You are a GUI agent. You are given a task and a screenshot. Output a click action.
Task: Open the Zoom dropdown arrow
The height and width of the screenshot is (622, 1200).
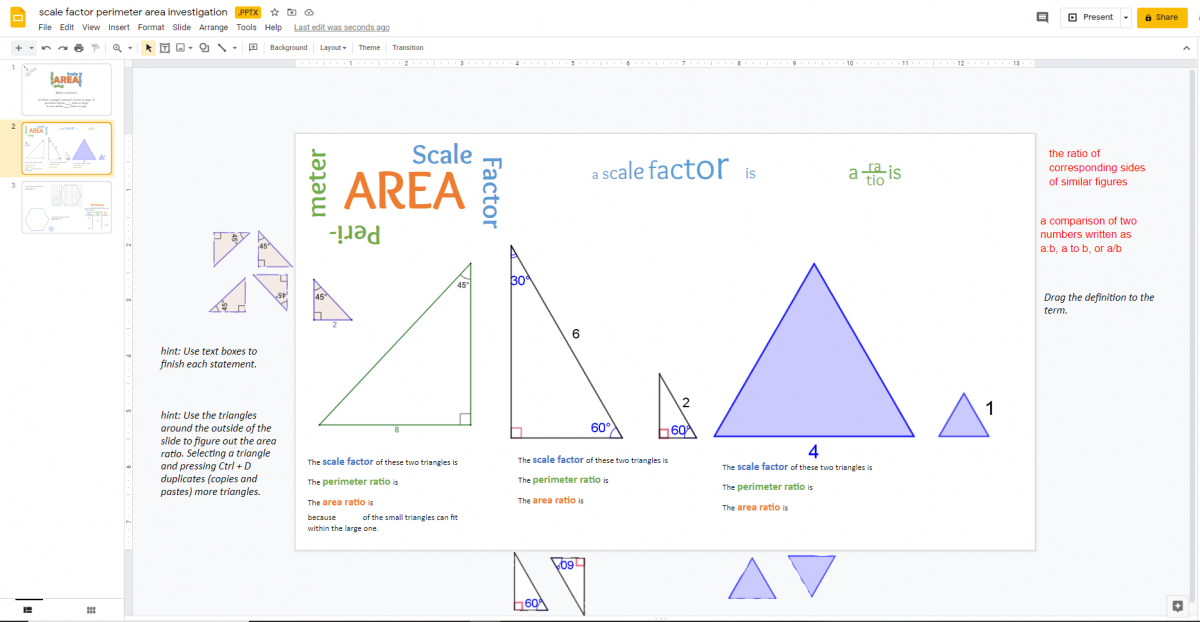pos(131,47)
